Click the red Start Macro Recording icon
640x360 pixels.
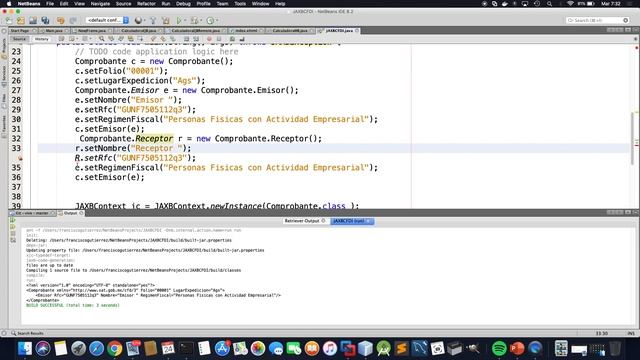209,39
